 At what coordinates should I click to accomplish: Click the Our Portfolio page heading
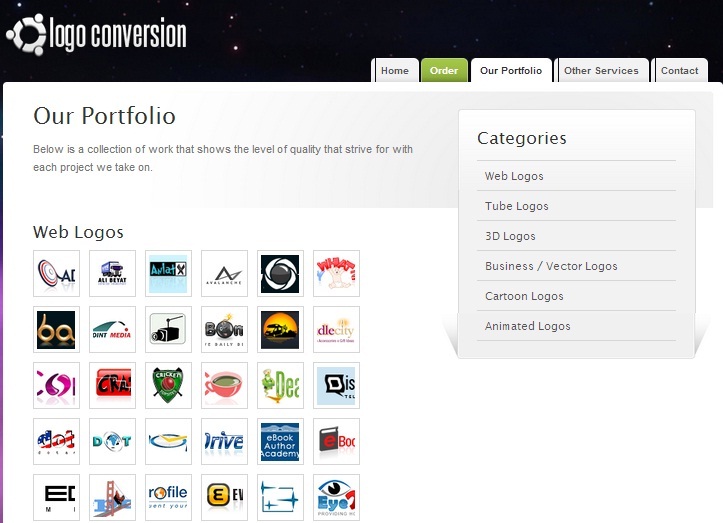point(104,115)
